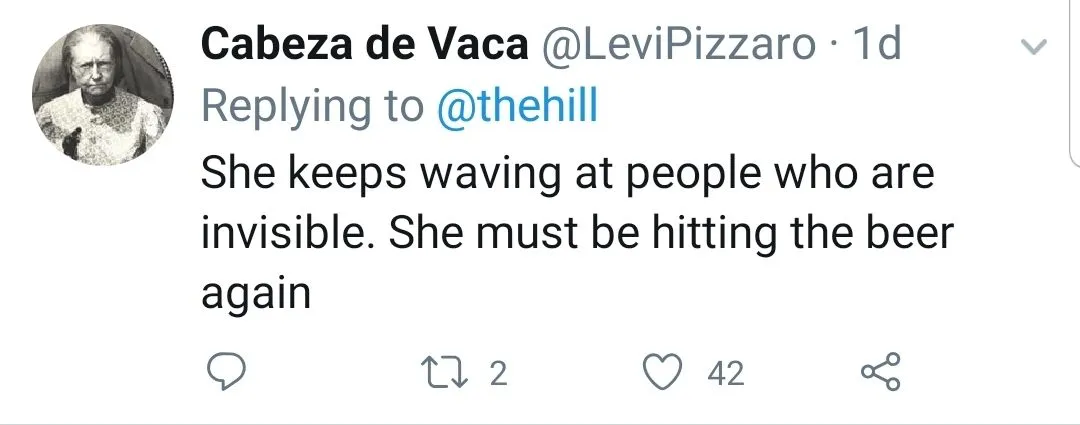Viewport: 1080px width, 425px height.
Task: Click the retweet count of 2
Action: click(499, 374)
